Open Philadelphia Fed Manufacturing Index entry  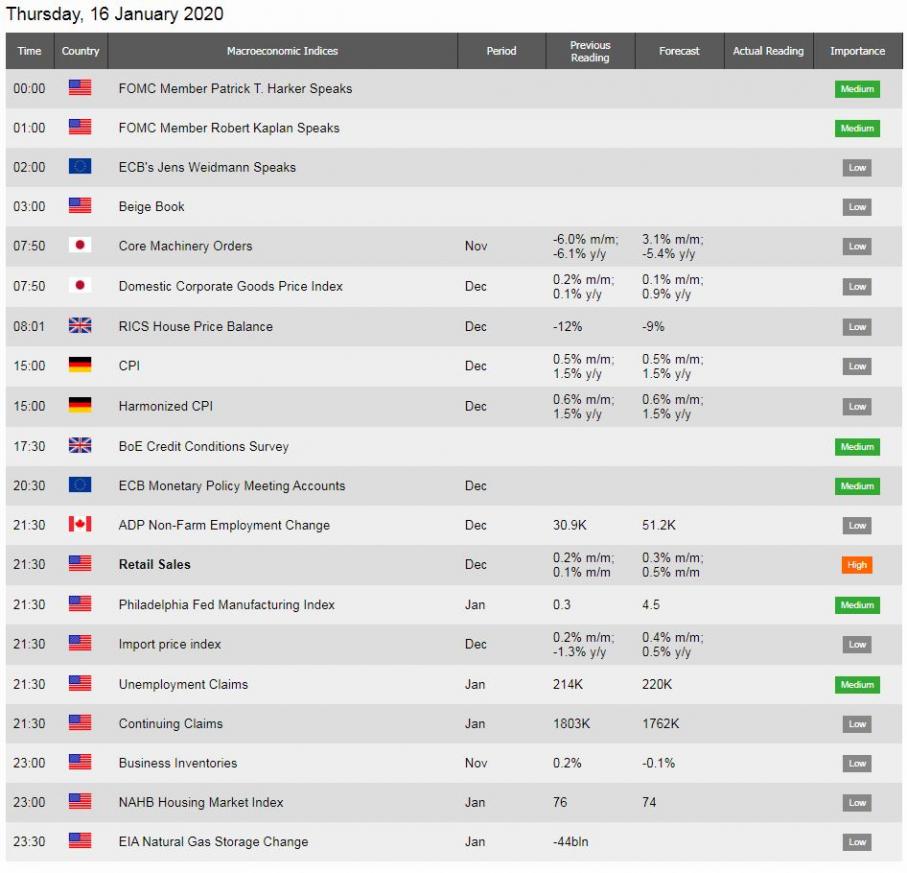(x=226, y=605)
